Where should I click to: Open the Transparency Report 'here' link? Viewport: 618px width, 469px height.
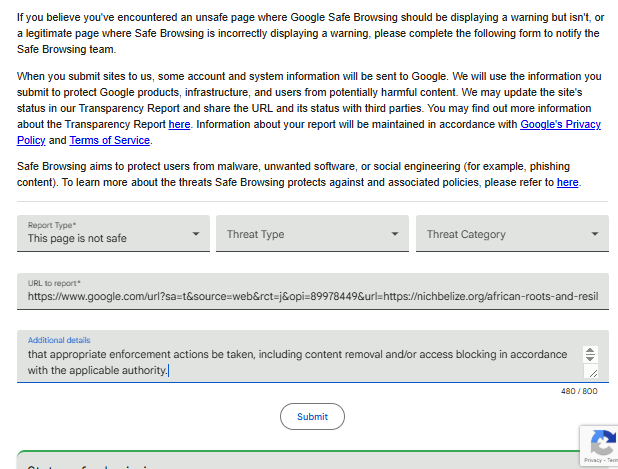tap(179, 125)
